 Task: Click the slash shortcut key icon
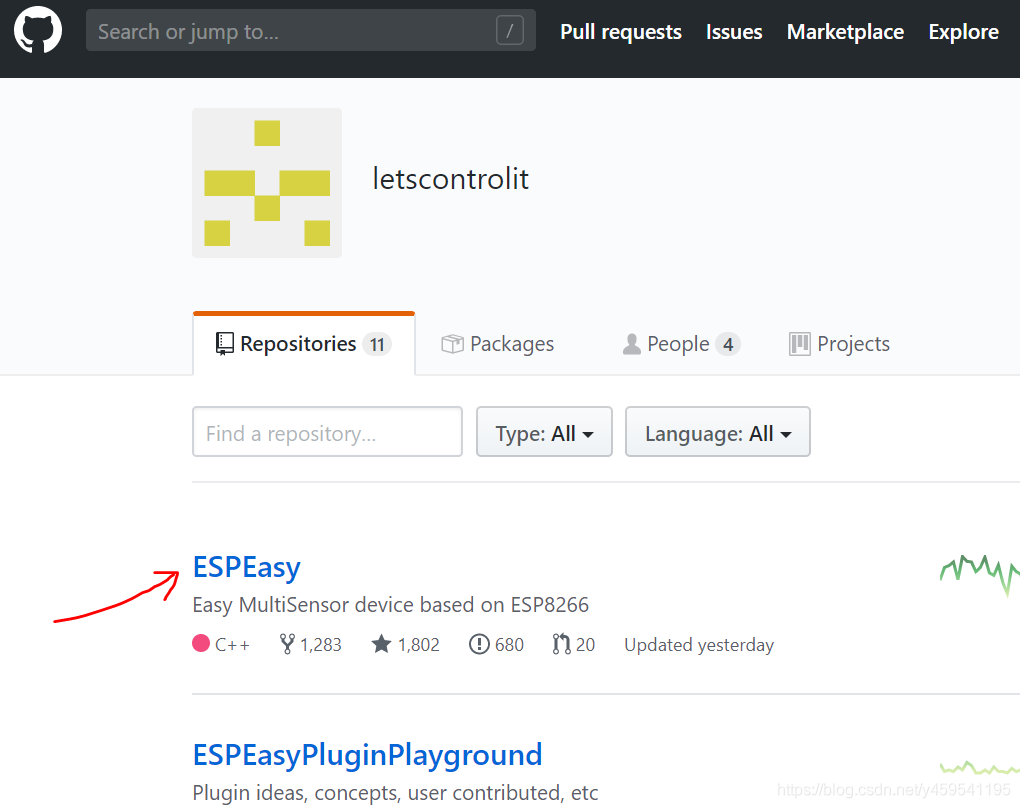point(509,31)
